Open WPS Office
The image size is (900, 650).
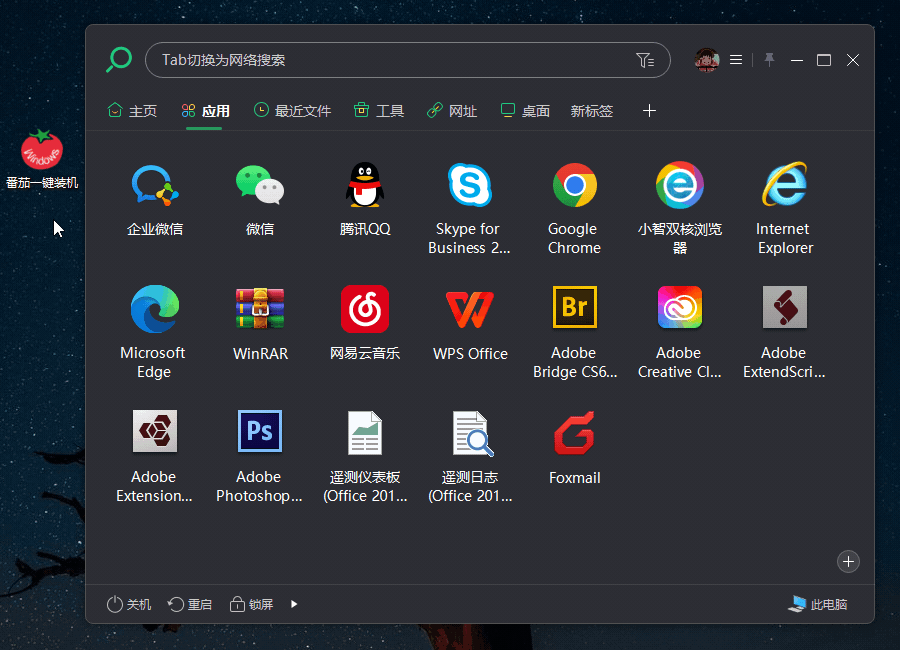click(470, 309)
